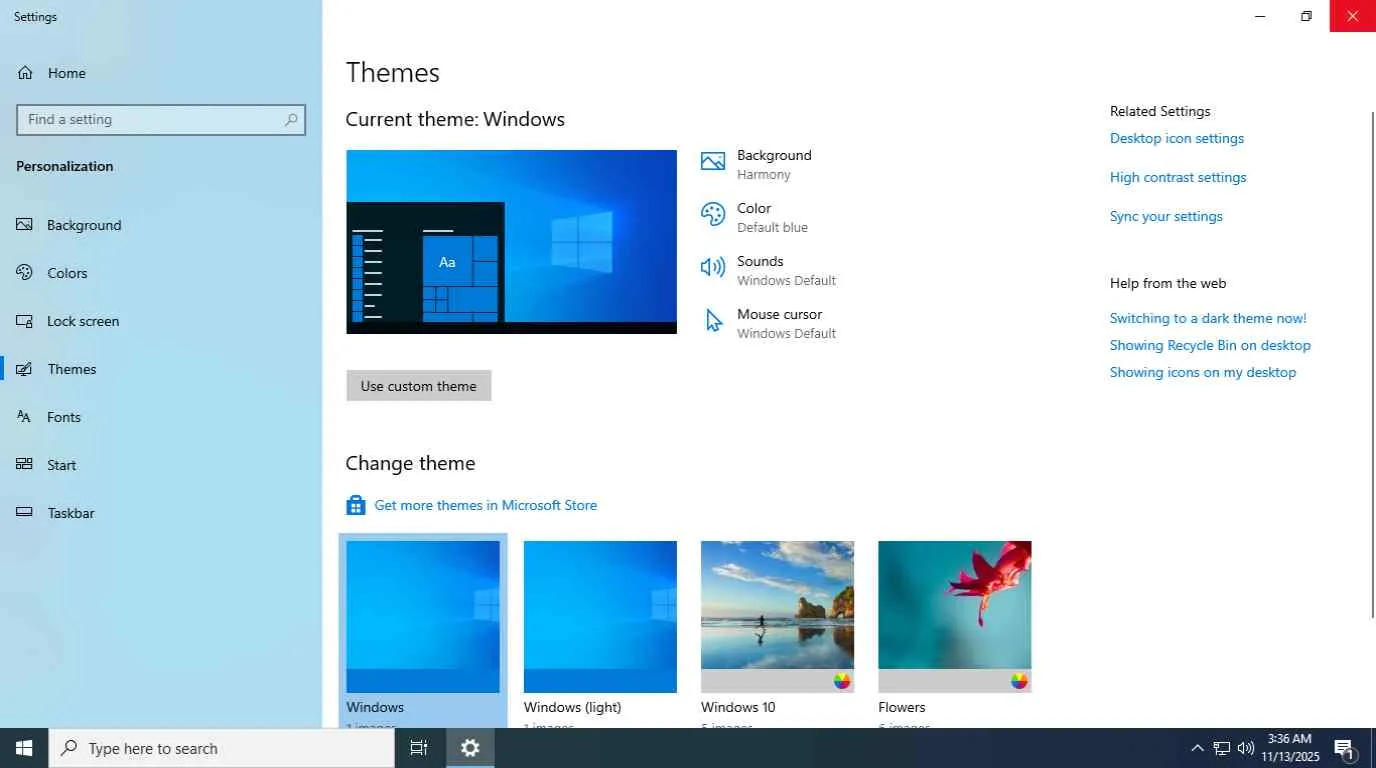Click the 'Help from the web' label
This screenshot has width=1376, height=768.
[1168, 283]
